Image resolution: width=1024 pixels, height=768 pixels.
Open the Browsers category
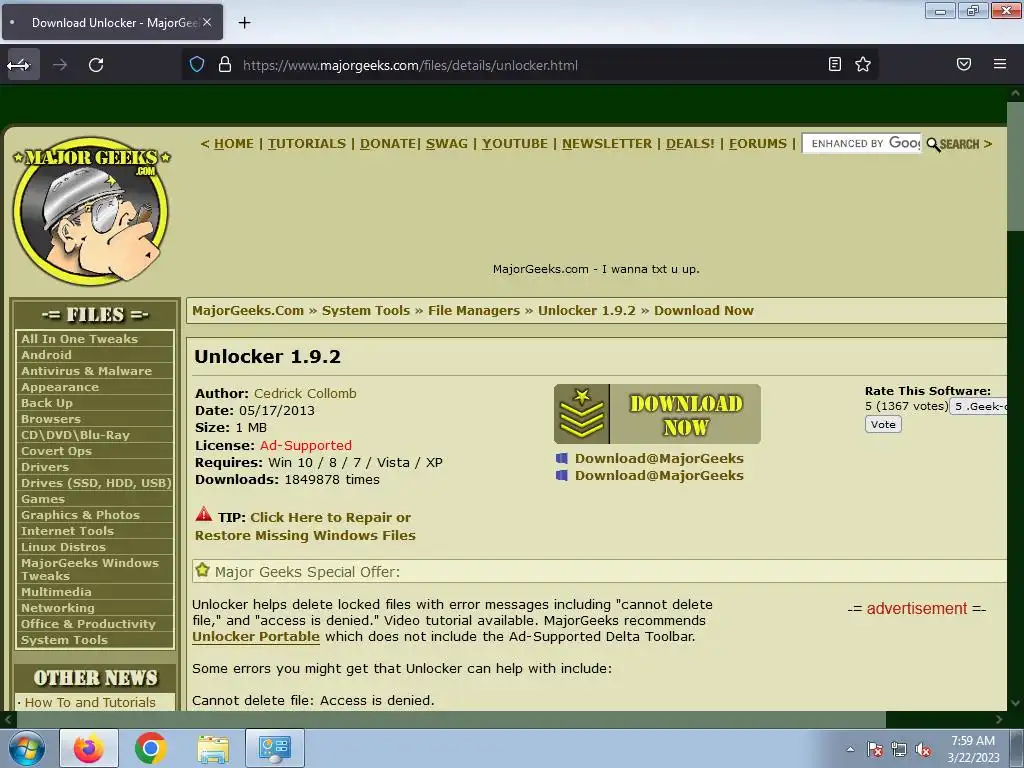click(51, 419)
